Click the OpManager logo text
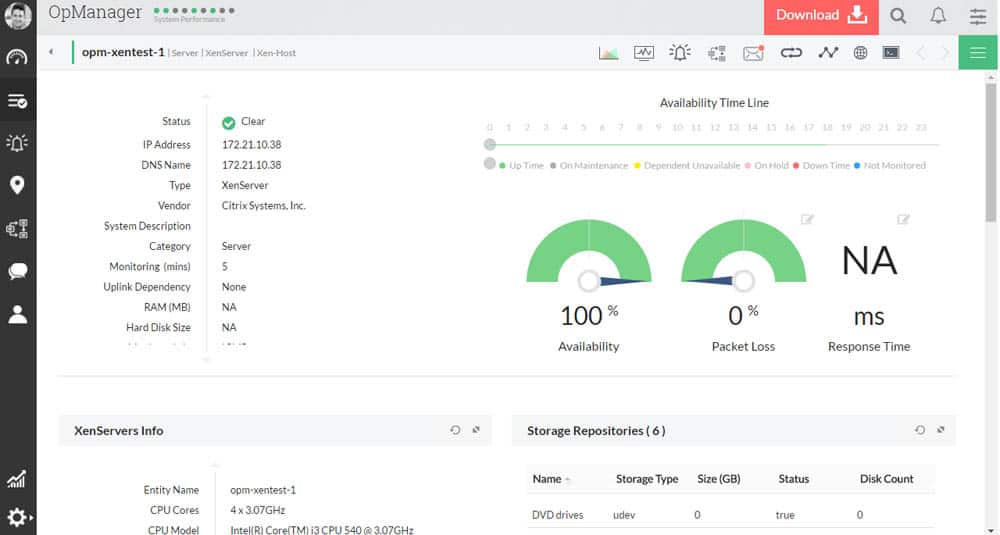Screen dimensions: 1000x535 point(95,13)
